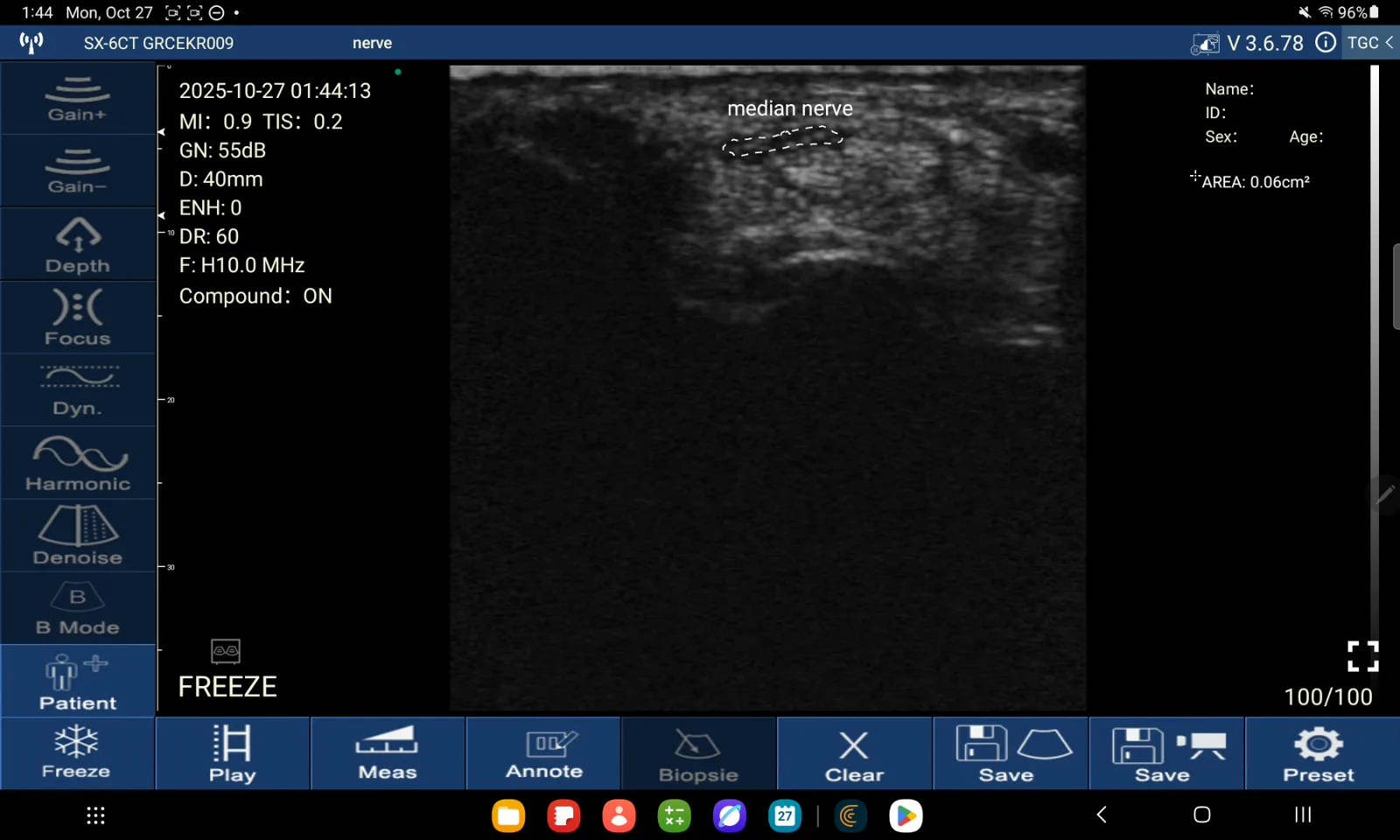Tap the Android home button
This screenshot has width=1400, height=840.
(1202, 815)
